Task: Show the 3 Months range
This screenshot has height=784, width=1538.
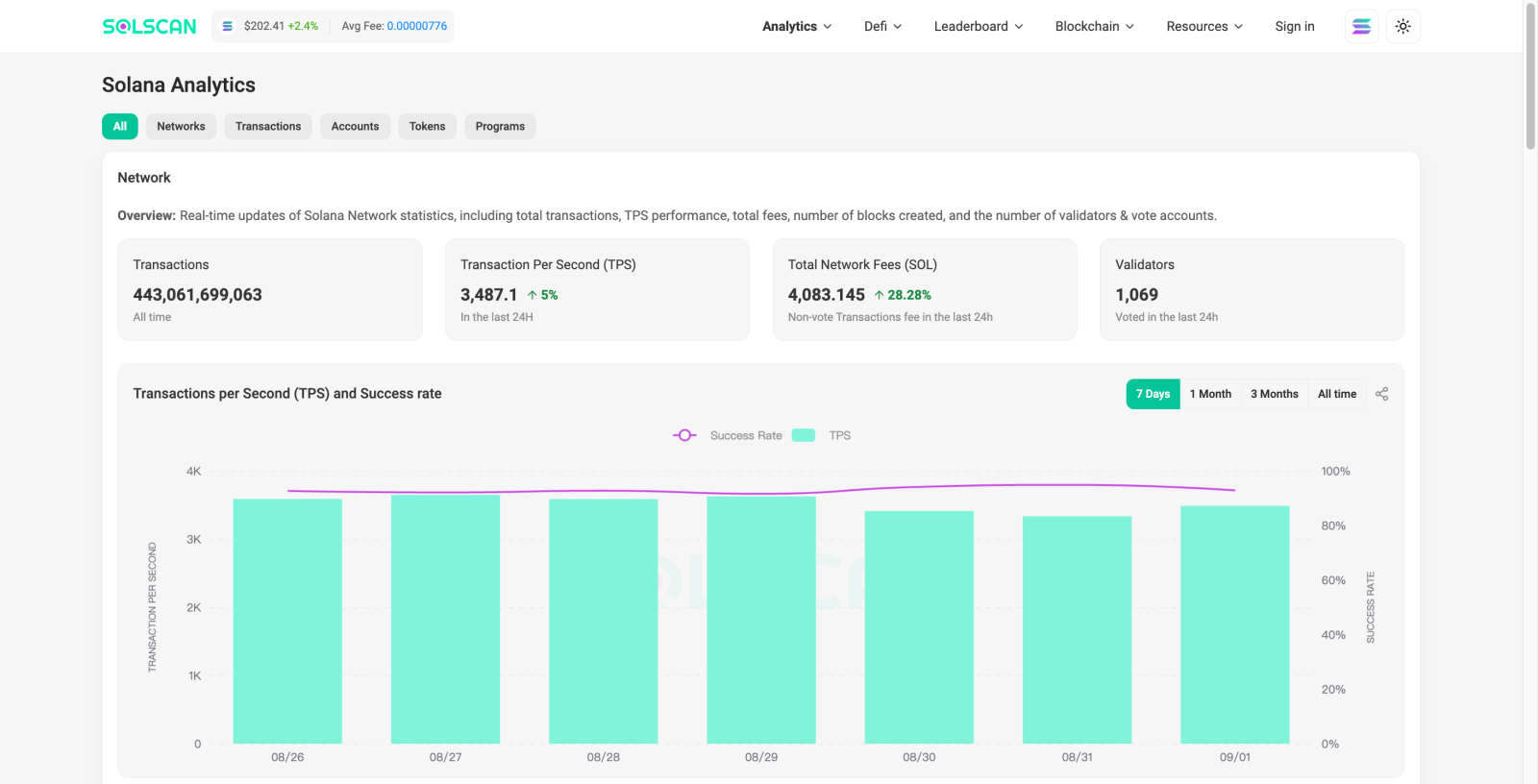Action: coord(1275,394)
